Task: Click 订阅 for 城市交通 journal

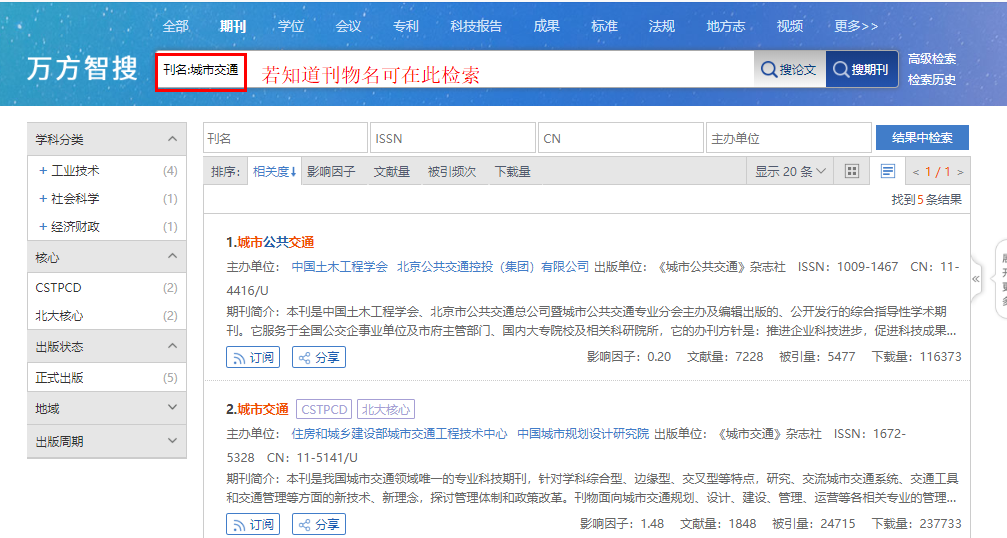Action: tap(253, 524)
